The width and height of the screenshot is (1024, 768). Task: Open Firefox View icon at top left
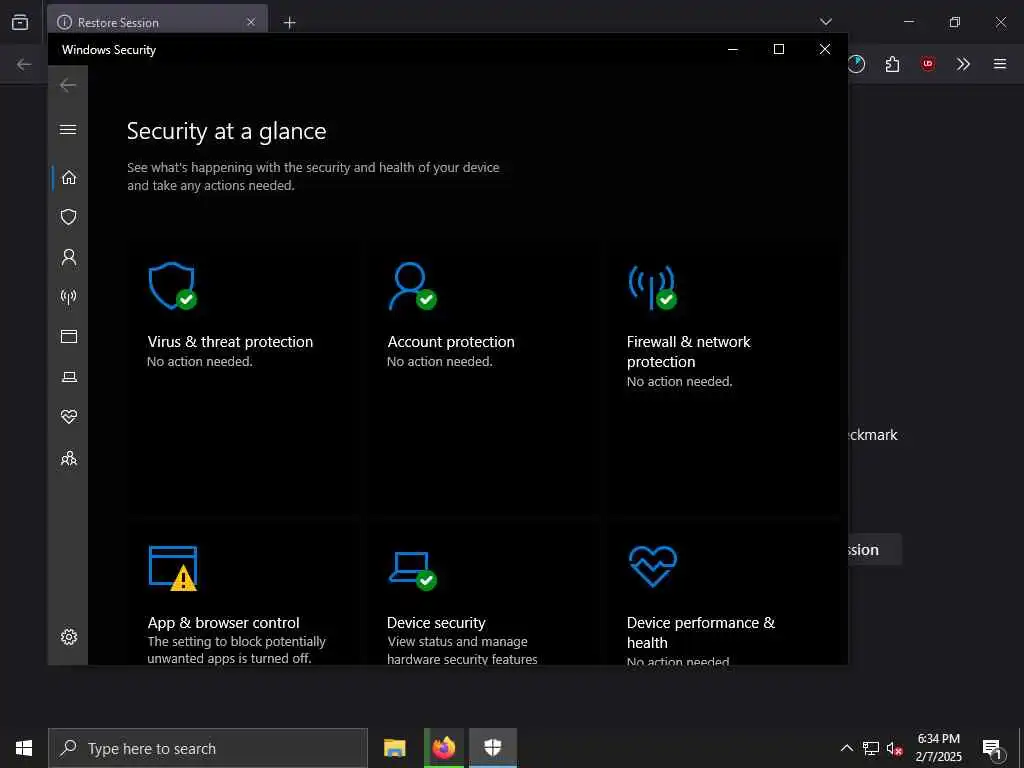point(20,22)
